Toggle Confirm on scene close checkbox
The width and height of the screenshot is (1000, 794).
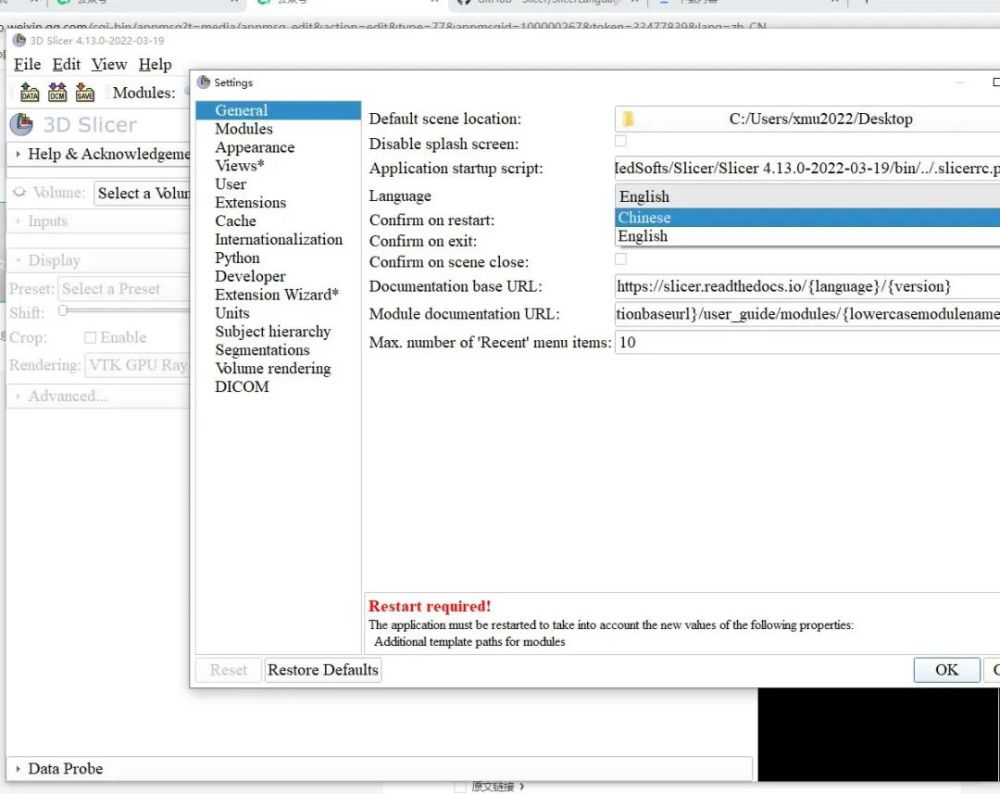[x=621, y=259]
